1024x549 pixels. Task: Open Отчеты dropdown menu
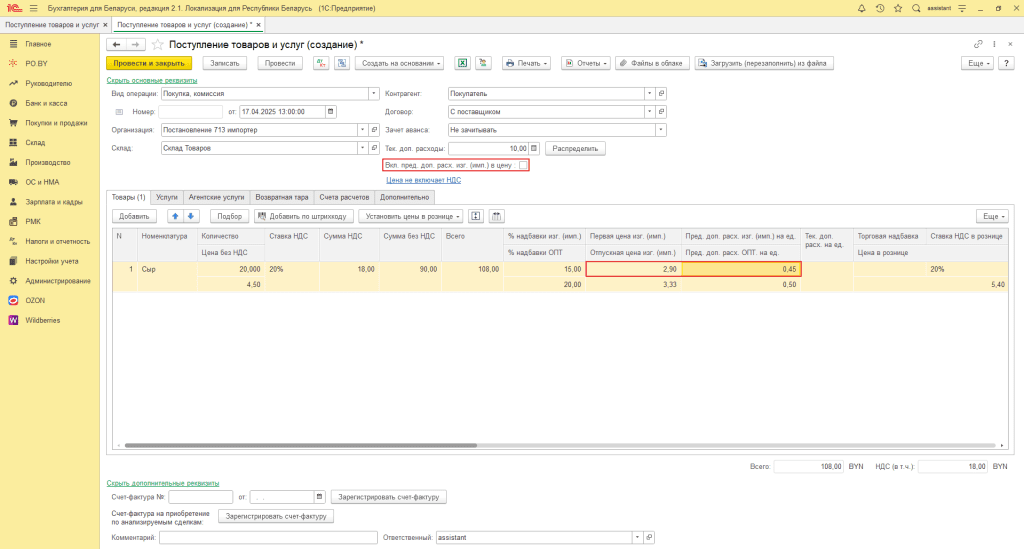[x=586, y=63]
